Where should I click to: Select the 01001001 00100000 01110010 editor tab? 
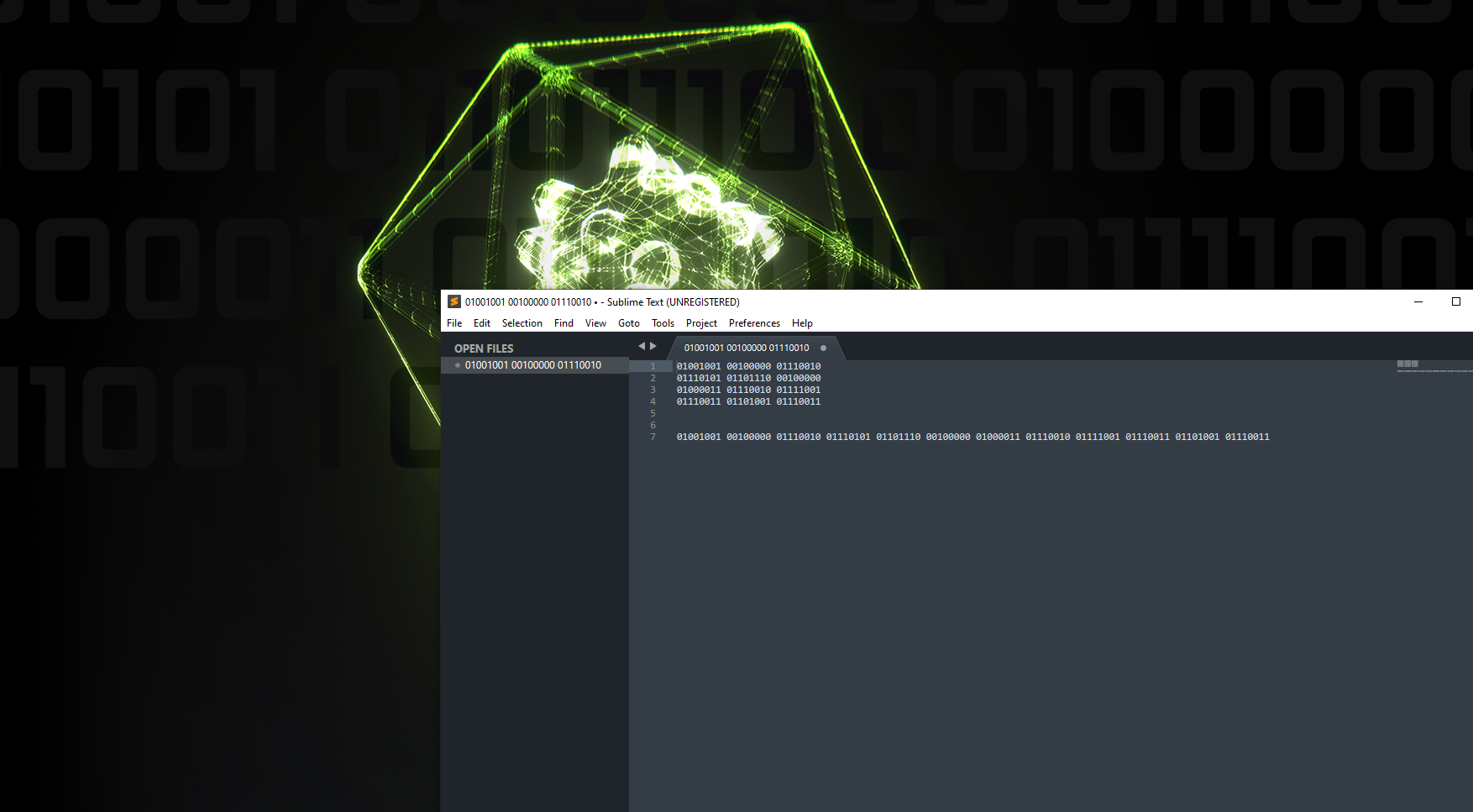point(747,348)
